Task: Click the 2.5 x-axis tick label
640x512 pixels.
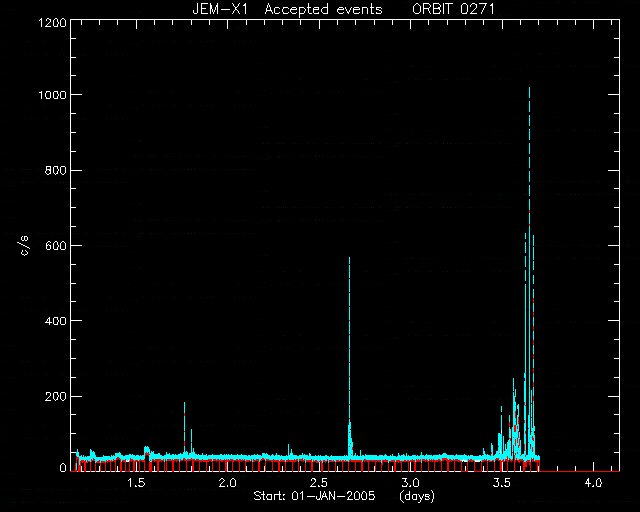Action: [x=318, y=483]
